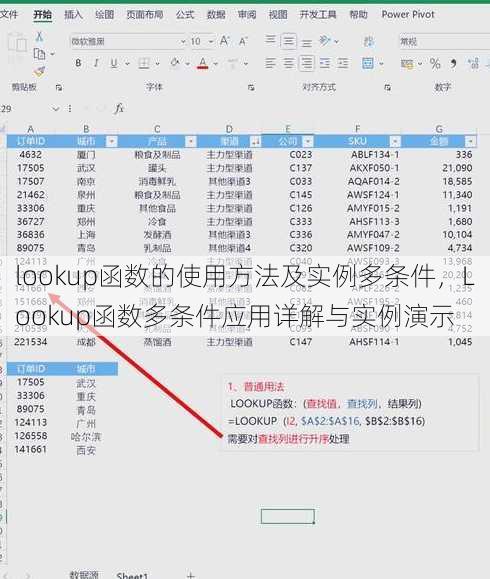This screenshot has width=490, height=579.
Task: Open the Clipboard group dialog launcher
Action: (x=59, y=88)
